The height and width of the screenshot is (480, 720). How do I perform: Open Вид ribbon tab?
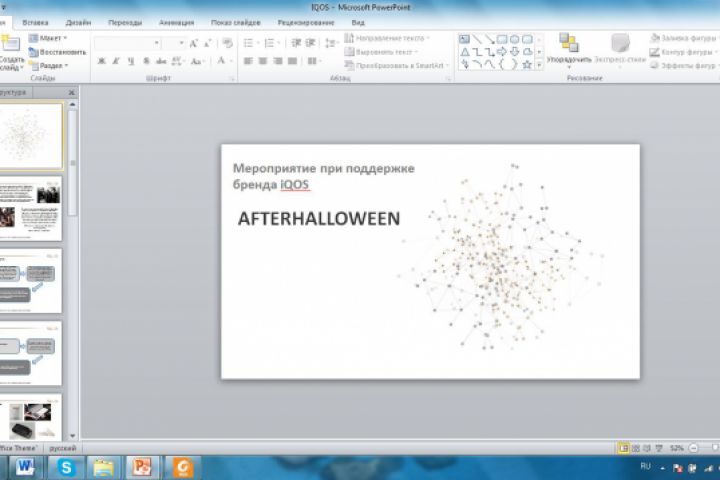coord(358,23)
